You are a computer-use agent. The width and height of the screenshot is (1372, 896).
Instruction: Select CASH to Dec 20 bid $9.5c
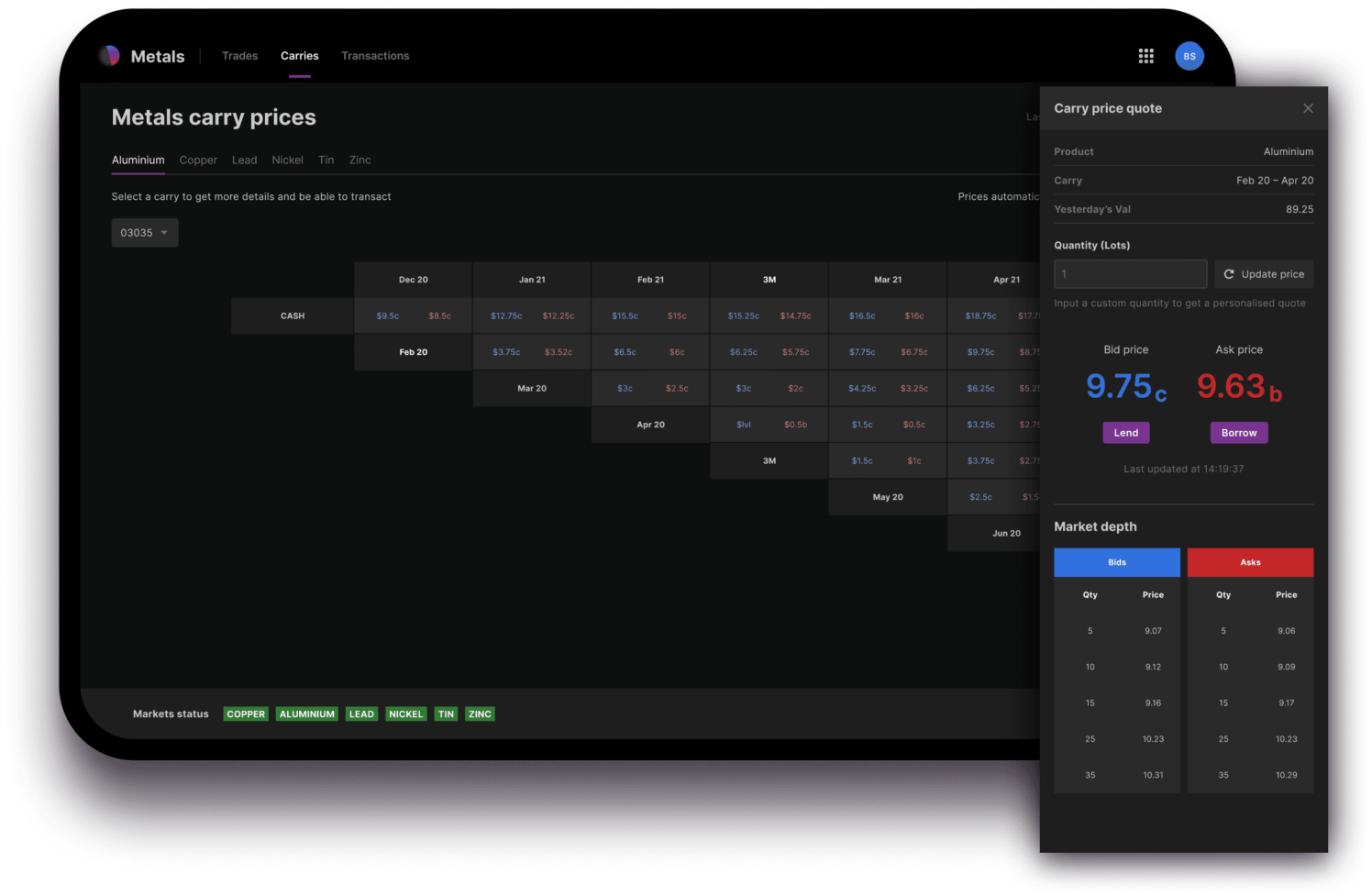pyautogui.click(x=388, y=316)
